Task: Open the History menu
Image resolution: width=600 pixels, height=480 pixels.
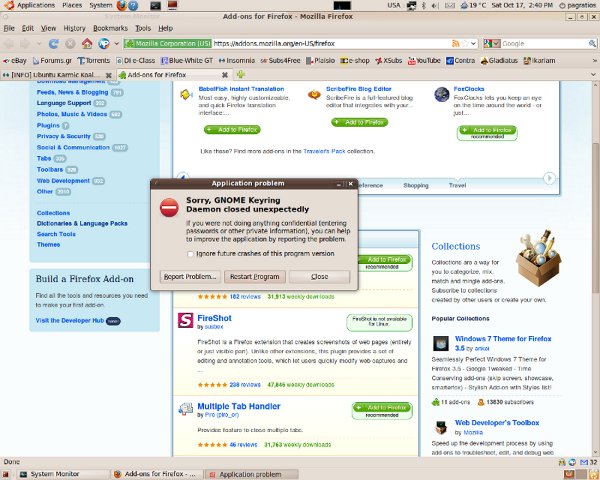Action: coord(74,28)
